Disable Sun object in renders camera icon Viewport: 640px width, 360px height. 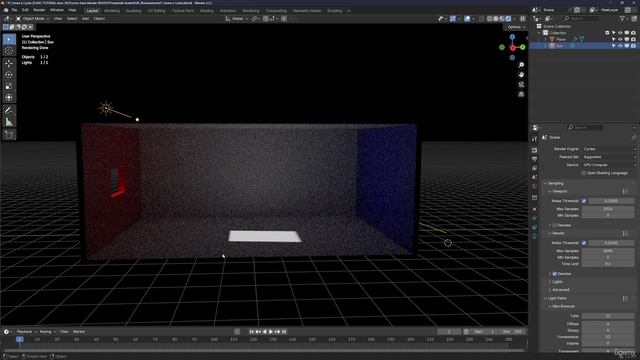633,46
